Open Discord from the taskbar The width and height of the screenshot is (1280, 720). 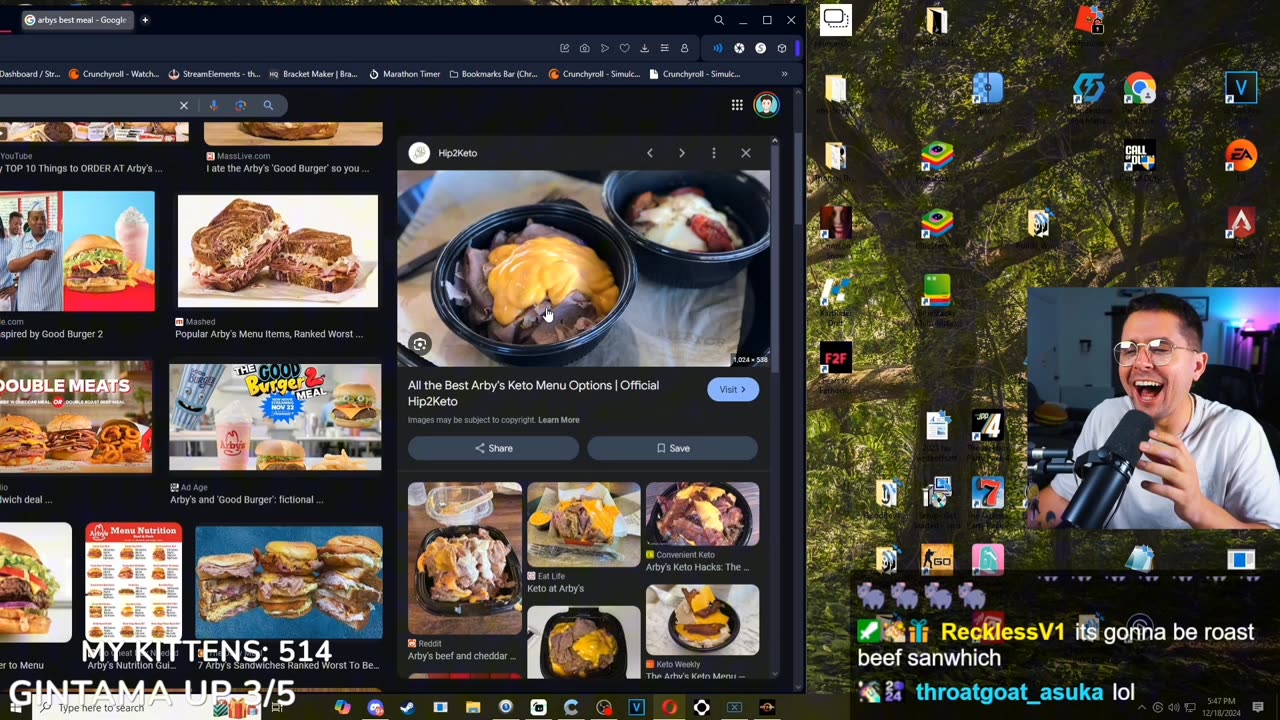point(375,708)
